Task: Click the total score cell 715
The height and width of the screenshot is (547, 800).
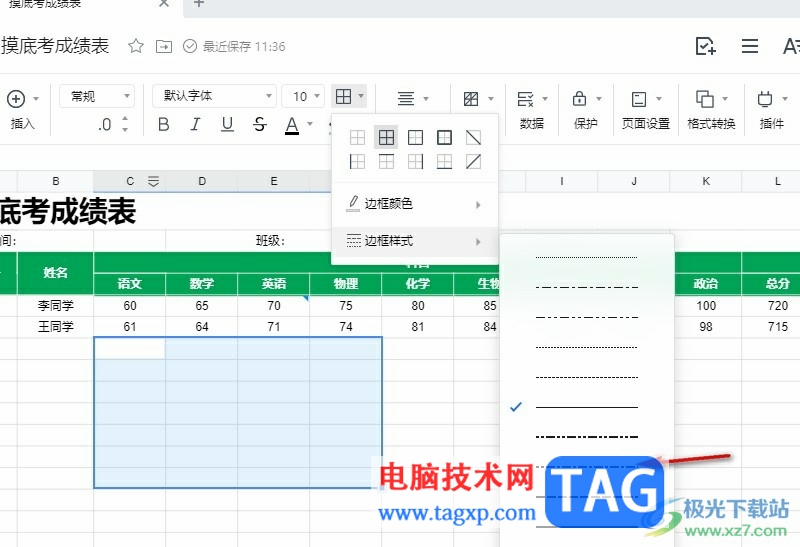Action: 771,327
